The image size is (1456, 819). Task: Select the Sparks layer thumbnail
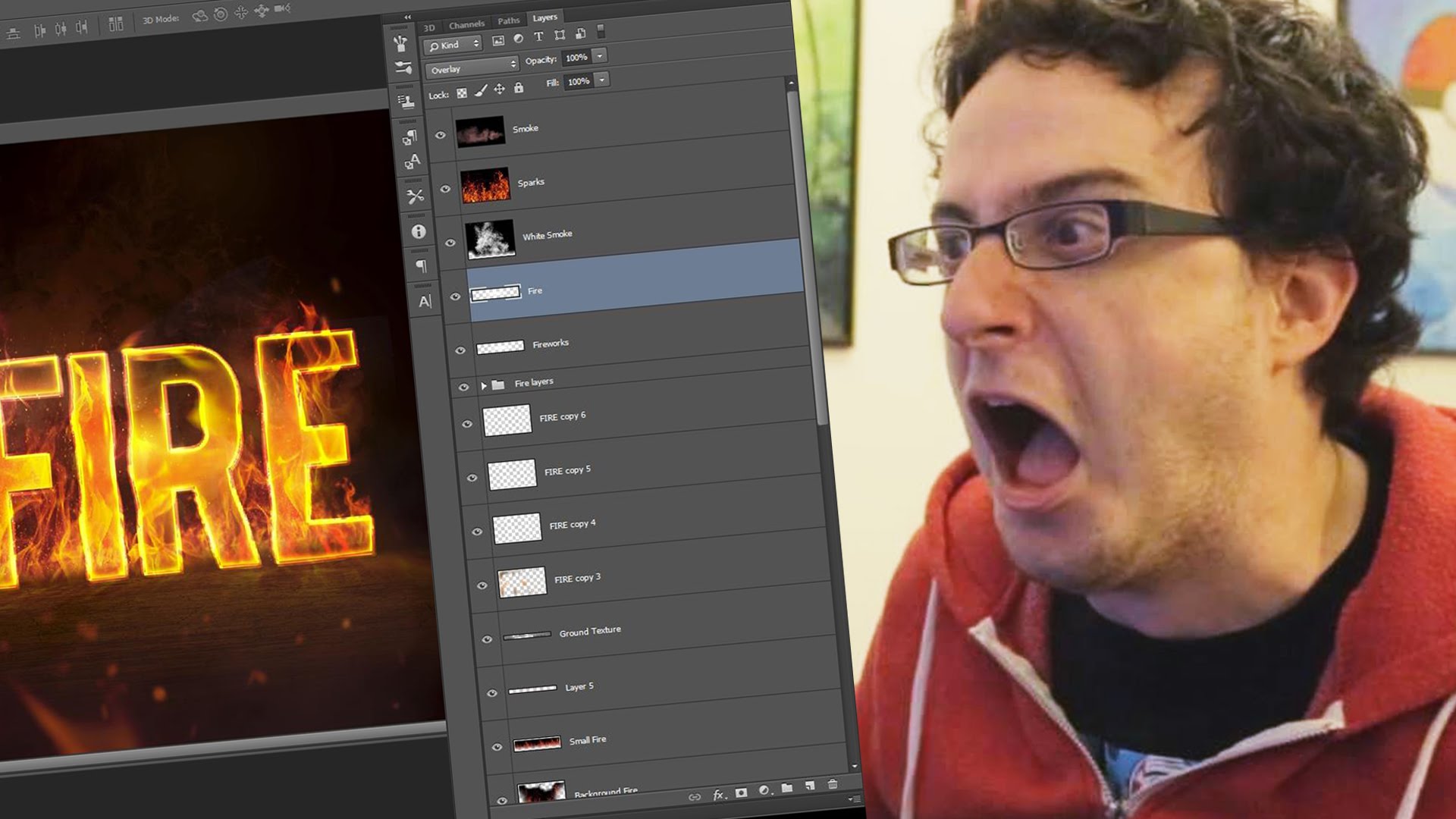[485, 186]
